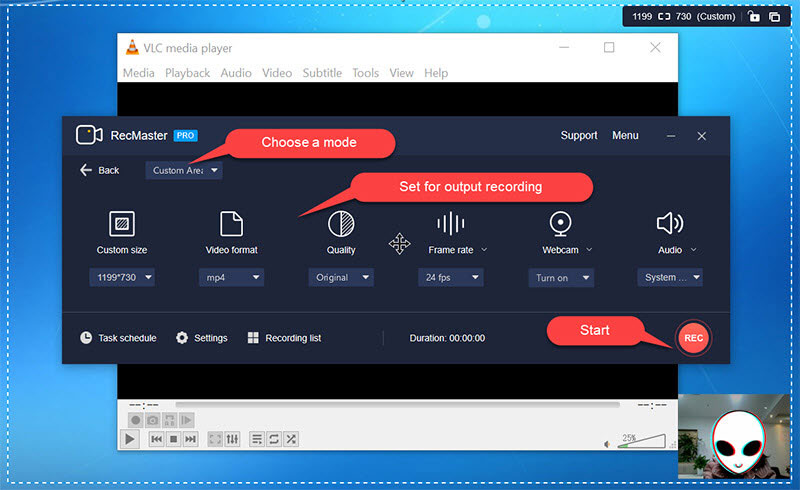Click the Webcam icon in RecMaster

point(560,224)
